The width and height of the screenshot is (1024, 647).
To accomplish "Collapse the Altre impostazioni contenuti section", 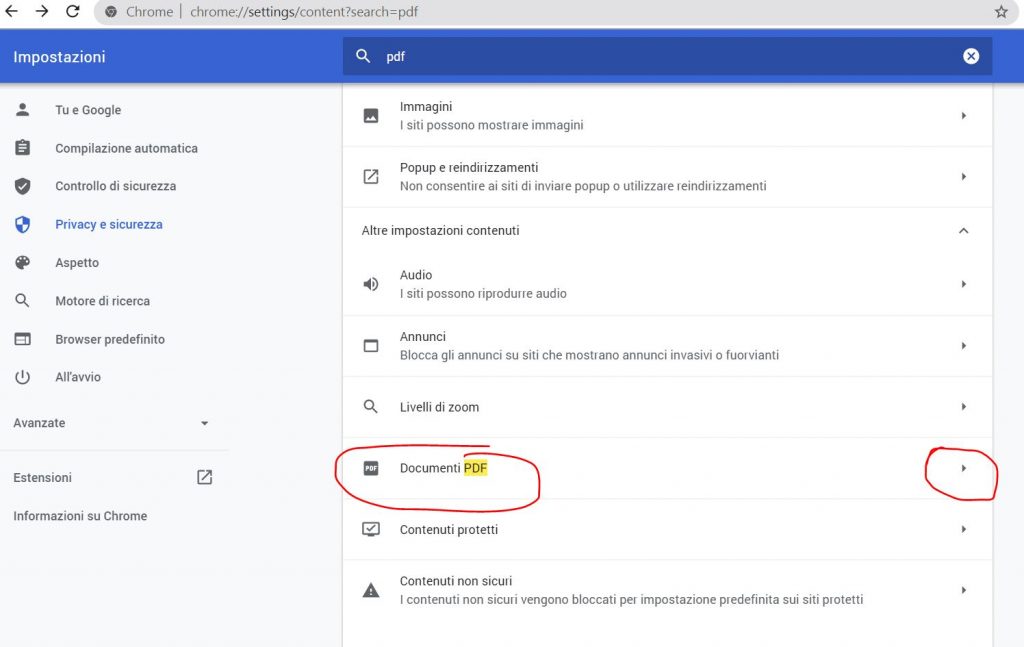I will click(963, 230).
